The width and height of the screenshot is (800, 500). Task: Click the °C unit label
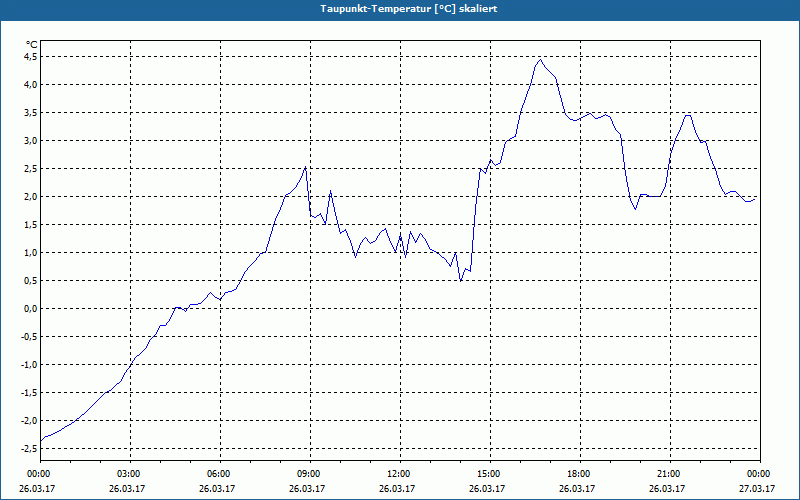[x=32, y=45]
